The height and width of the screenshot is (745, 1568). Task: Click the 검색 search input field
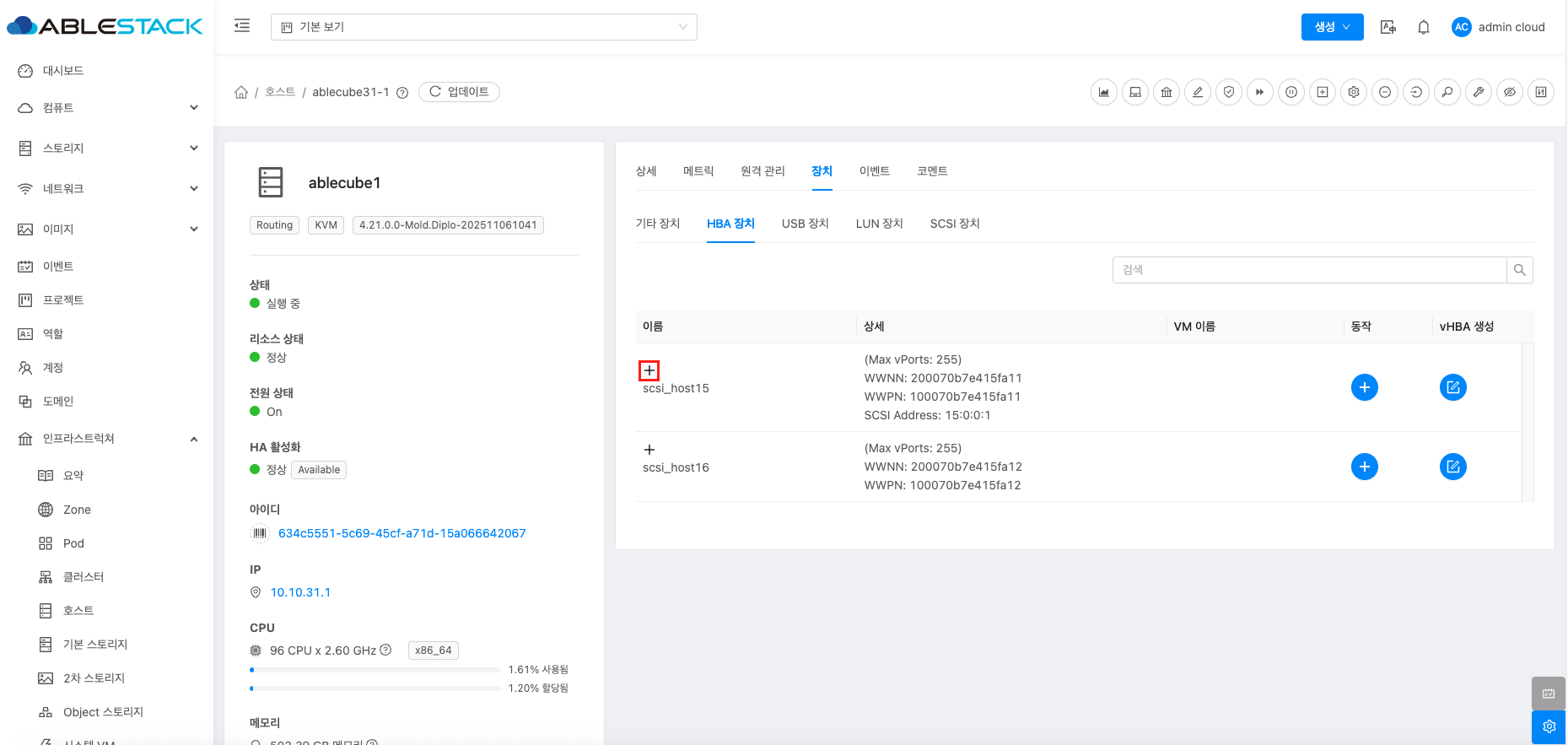tap(1309, 270)
